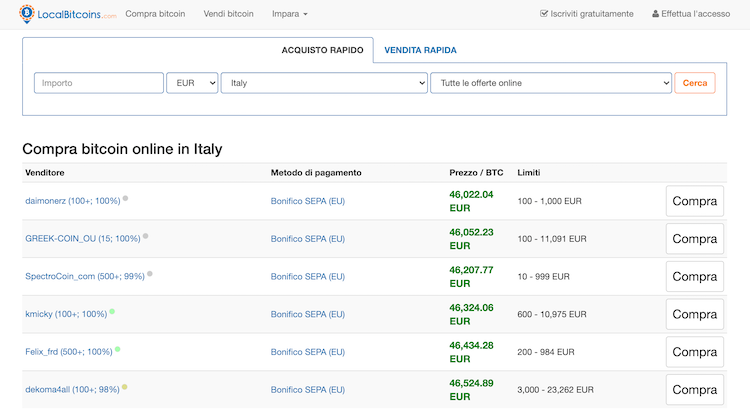
Task: Open the Tutte le offerte online dropdown
Action: 551,83
